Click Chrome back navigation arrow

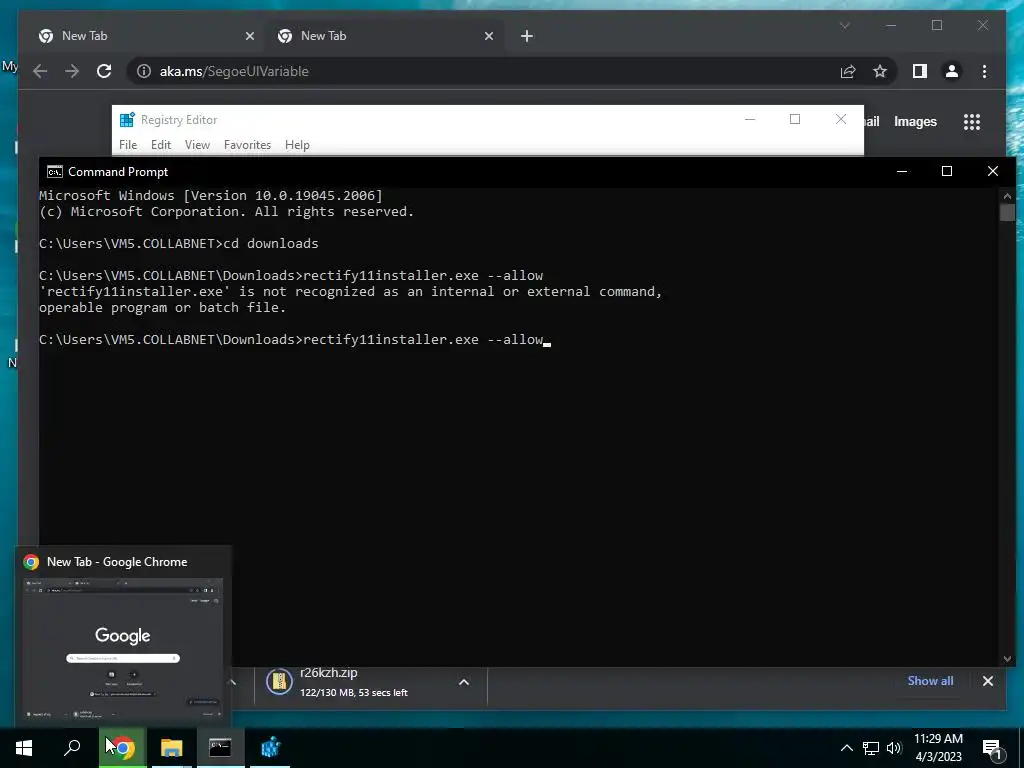pos(40,71)
